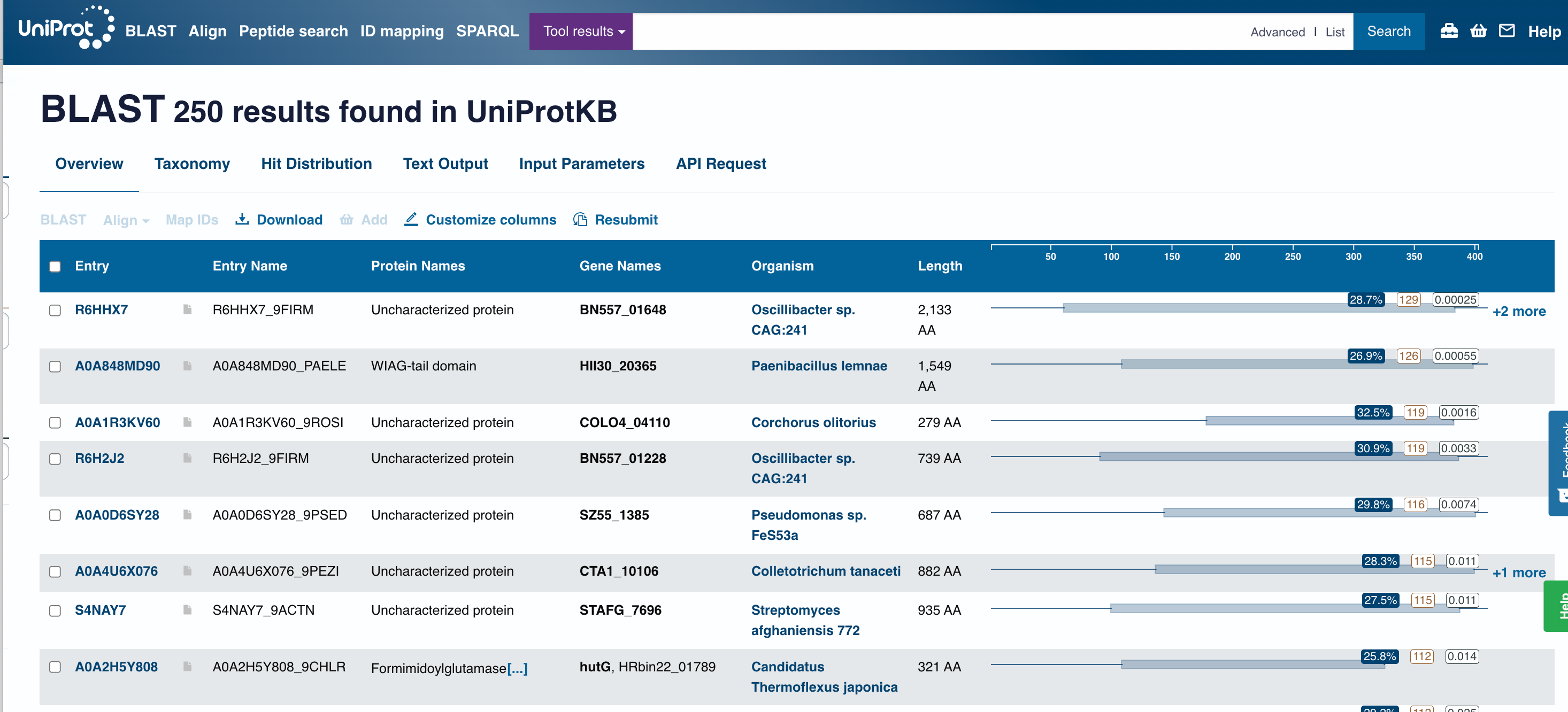Check the A0A1R3KV60 row checkbox

[55, 423]
